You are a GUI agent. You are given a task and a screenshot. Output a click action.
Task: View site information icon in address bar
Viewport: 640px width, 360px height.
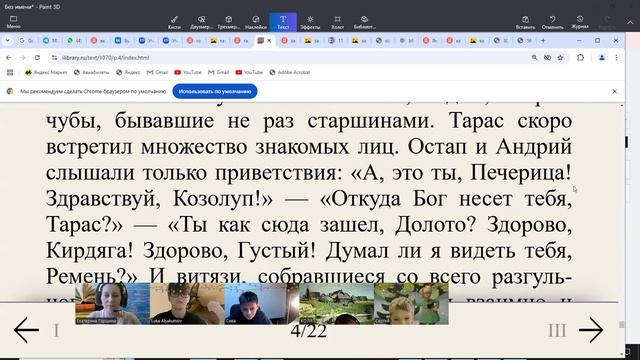[54, 58]
